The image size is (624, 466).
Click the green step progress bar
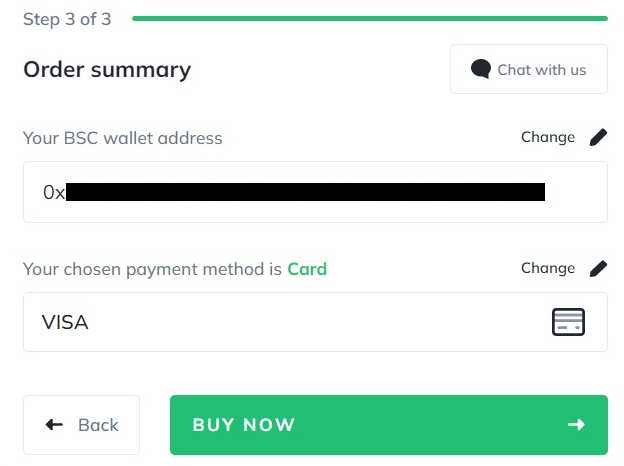tap(370, 18)
